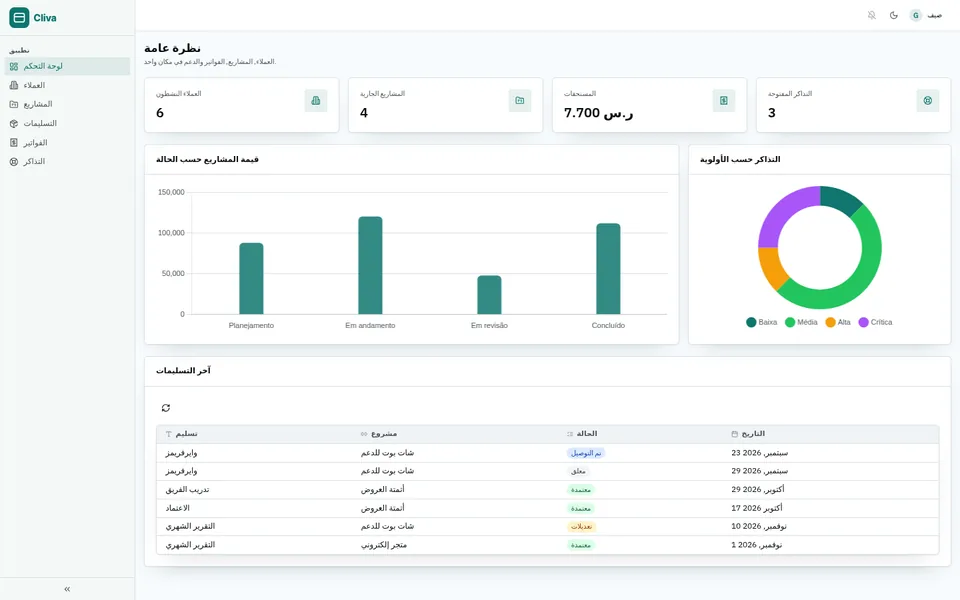
Task: Open التسليمات in the sidebar
Action: pos(67,123)
